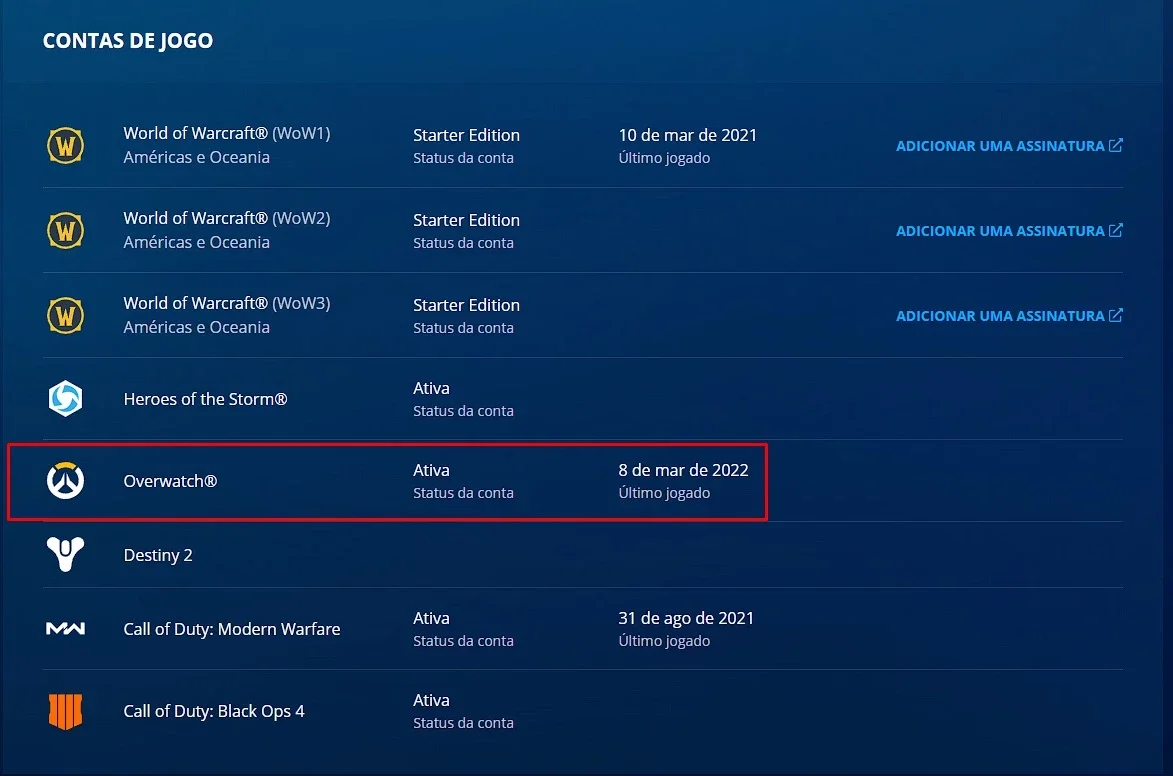Select the World of Warcraft (WoW1) name
This screenshot has width=1173, height=776.
click(x=227, y=133)
